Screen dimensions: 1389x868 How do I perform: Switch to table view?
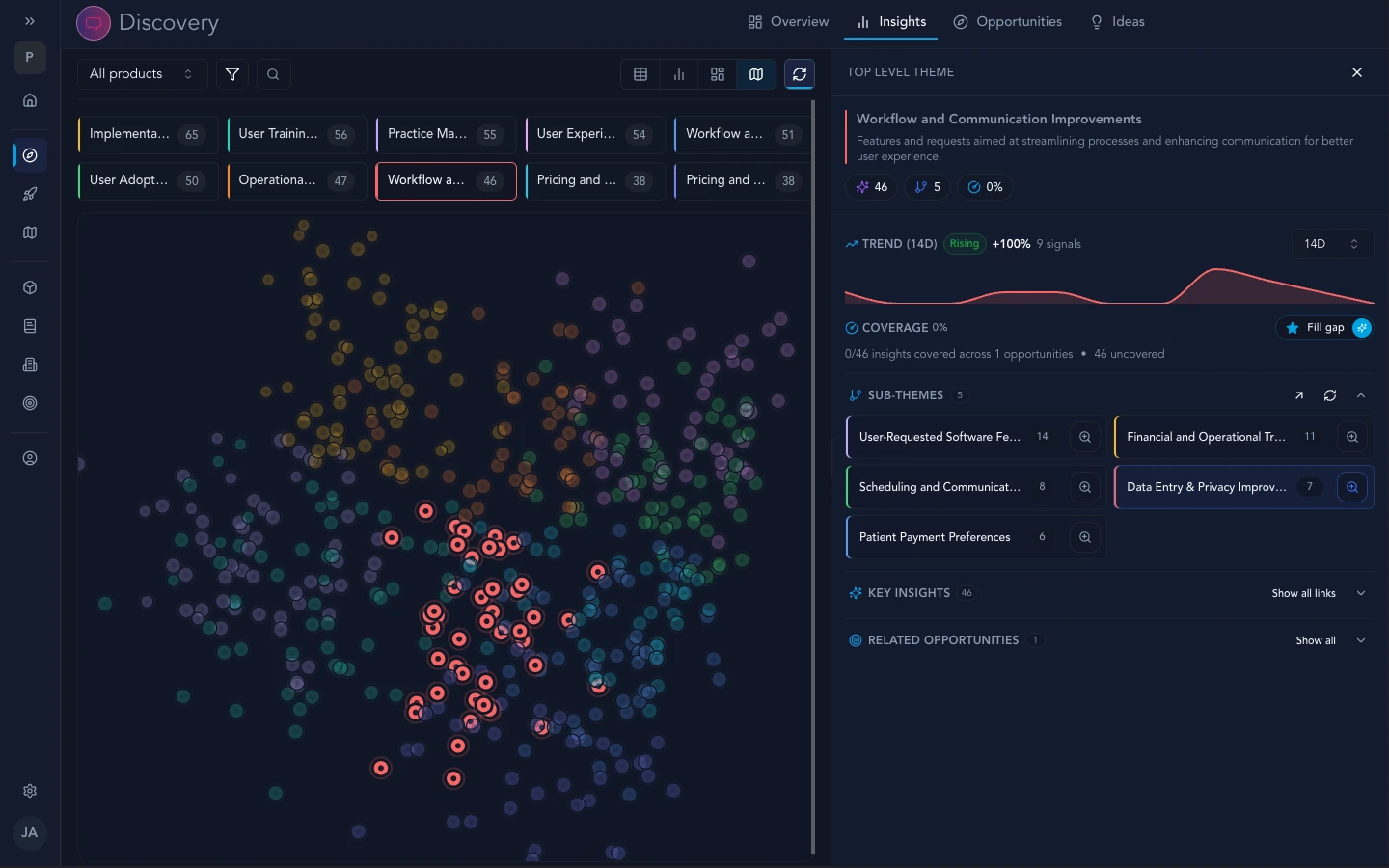pos(640,74)
